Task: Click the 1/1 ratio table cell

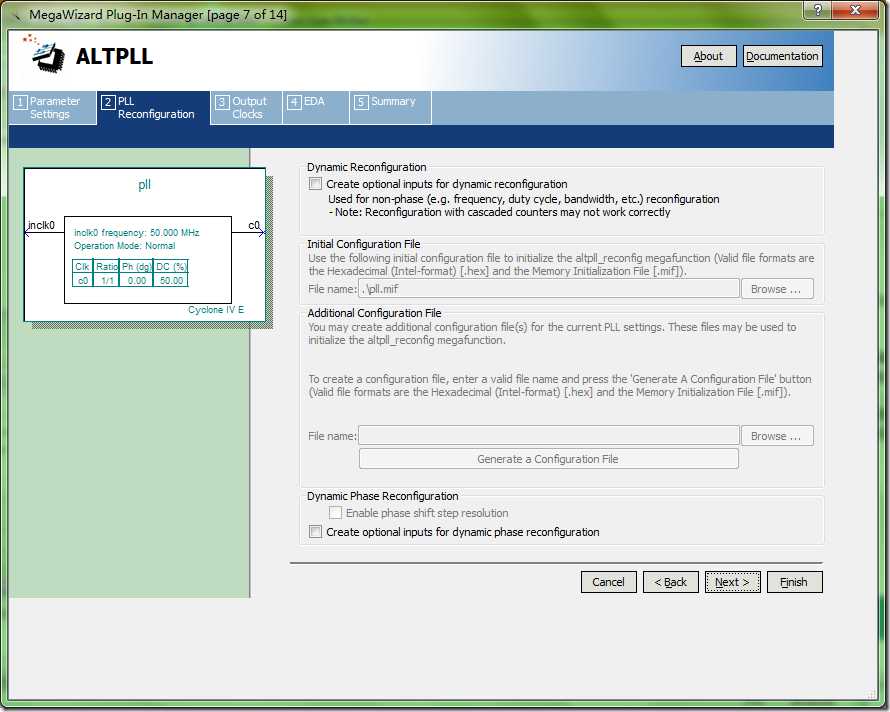Action: coord(107,280)
